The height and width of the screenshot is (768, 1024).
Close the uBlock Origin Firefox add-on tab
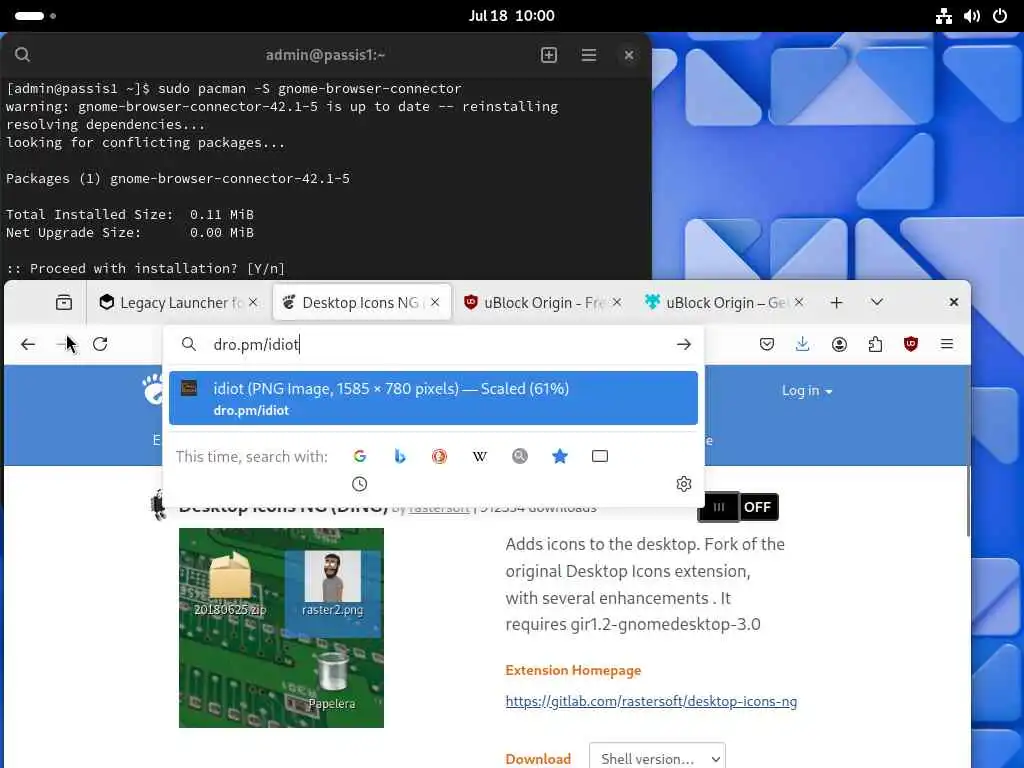(x=616, y=302)
